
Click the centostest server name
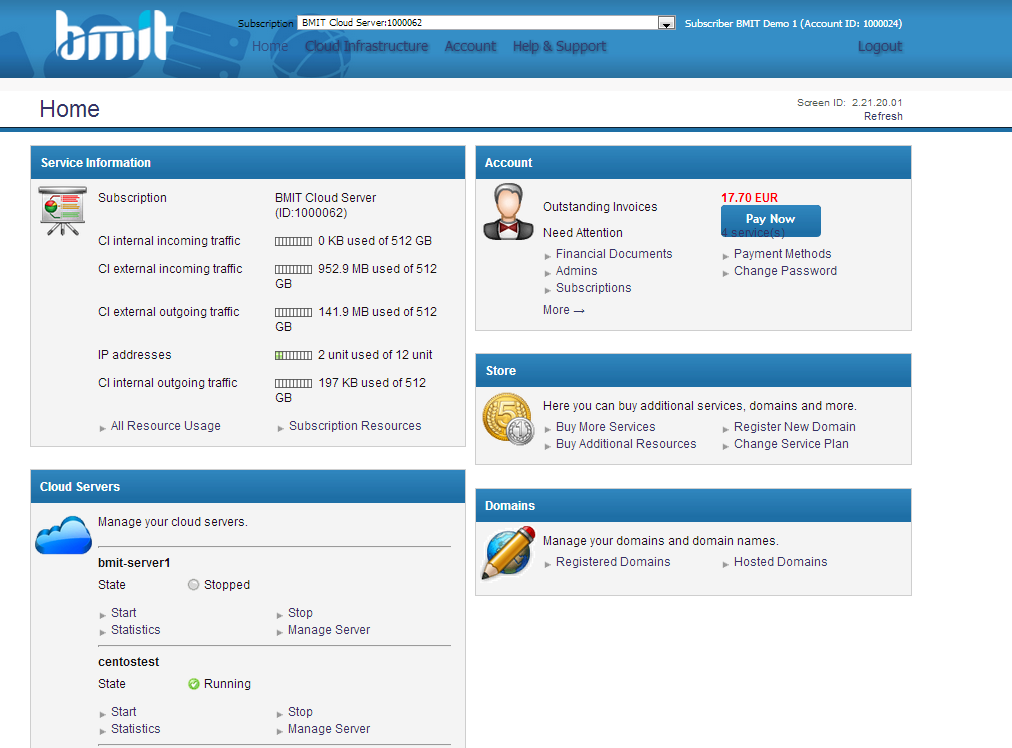(128, 662)
